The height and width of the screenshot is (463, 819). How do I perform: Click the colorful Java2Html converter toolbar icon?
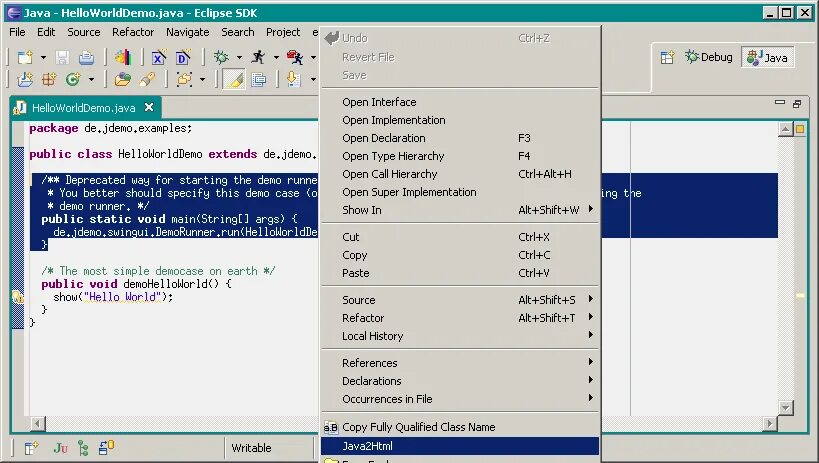coord(123,57)
